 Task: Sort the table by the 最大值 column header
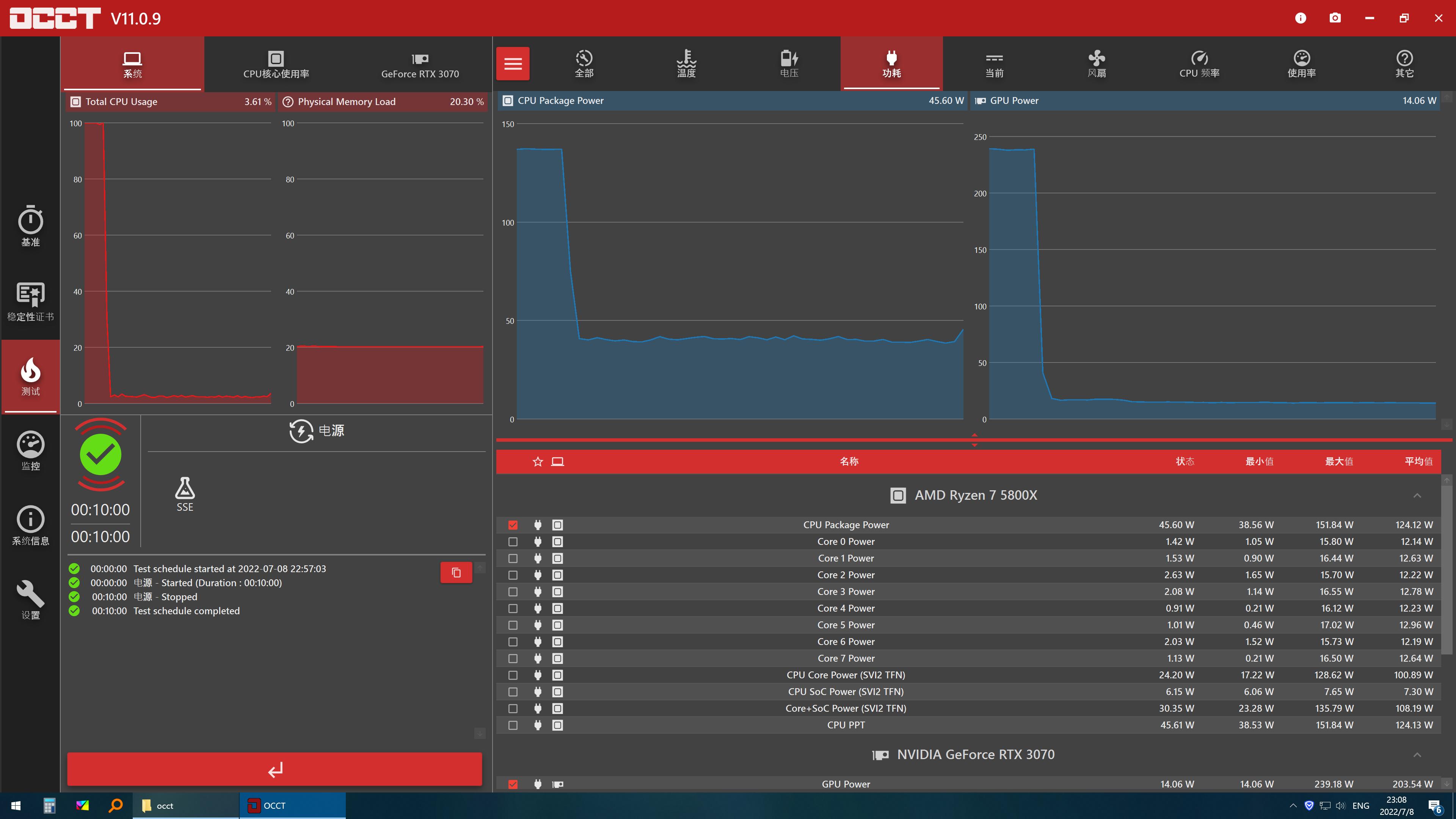coord(1338,461)
